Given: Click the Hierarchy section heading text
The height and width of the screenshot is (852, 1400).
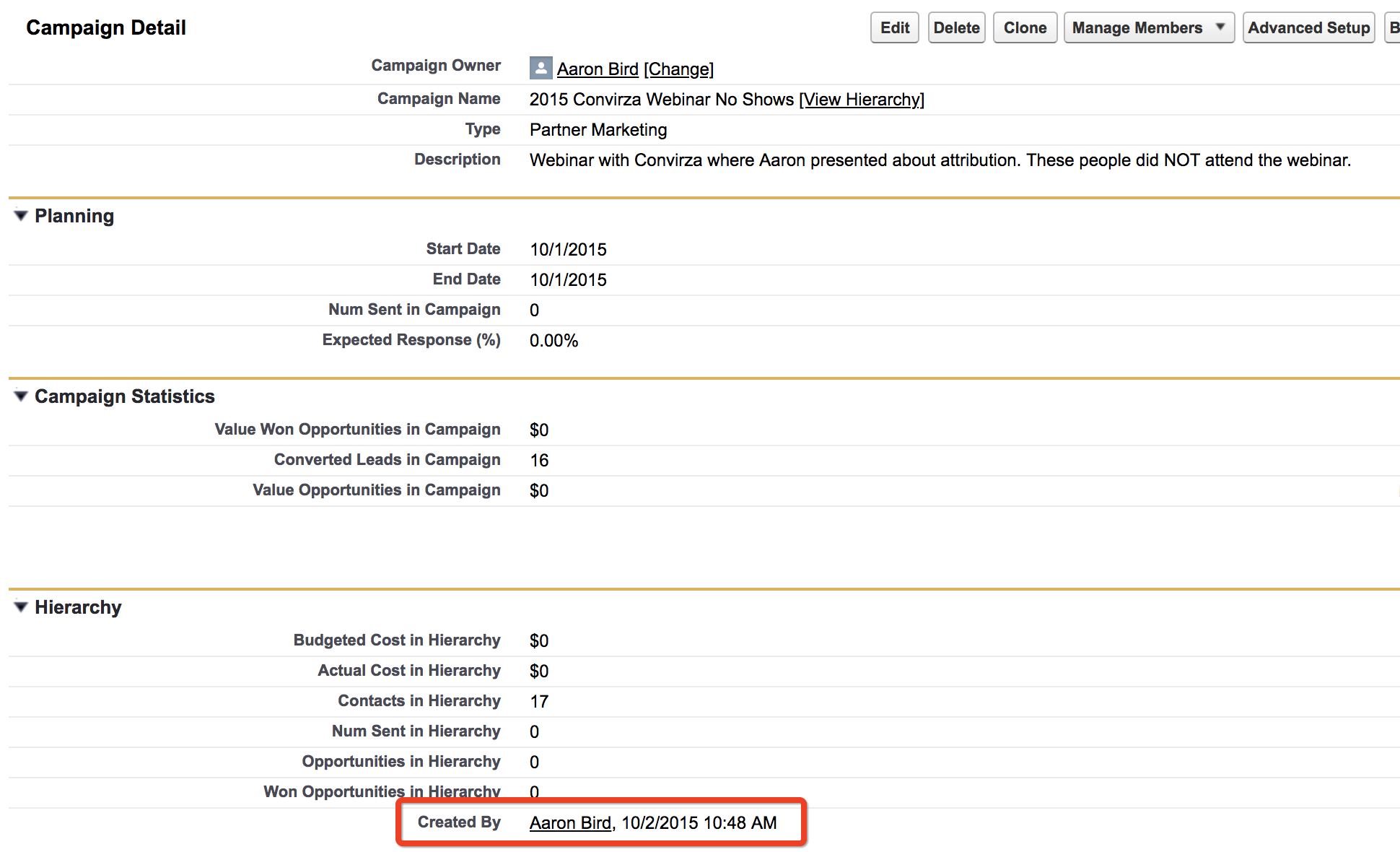Looking at the screenshot, I should click(78, 607).
